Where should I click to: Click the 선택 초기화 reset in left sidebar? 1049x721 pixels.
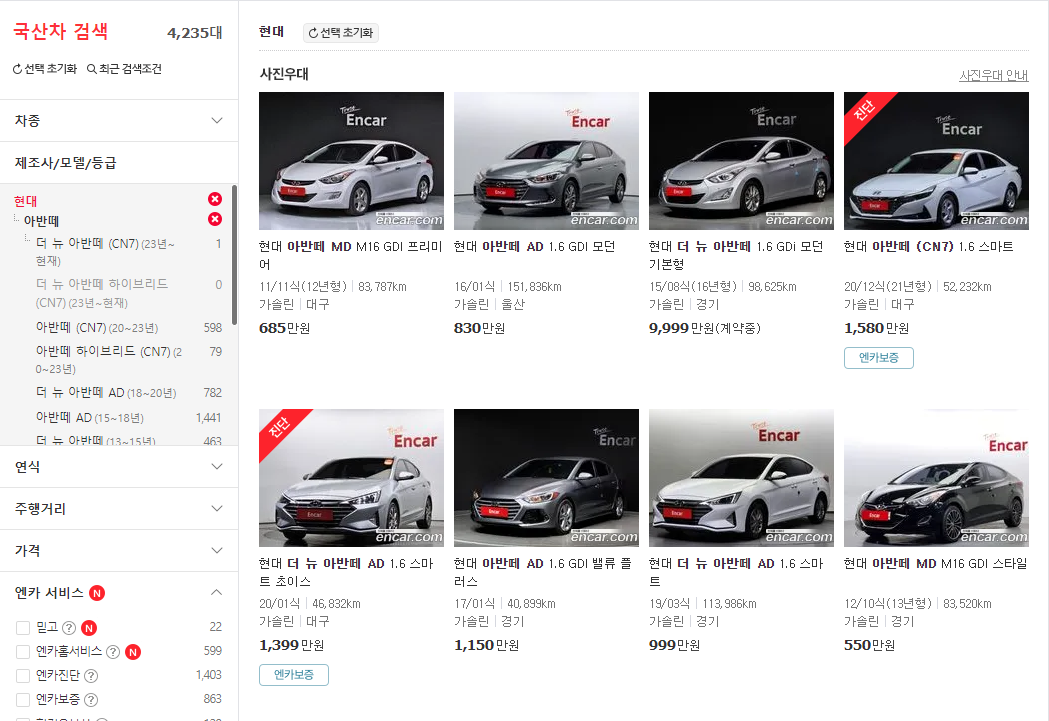tap(45, 69)
